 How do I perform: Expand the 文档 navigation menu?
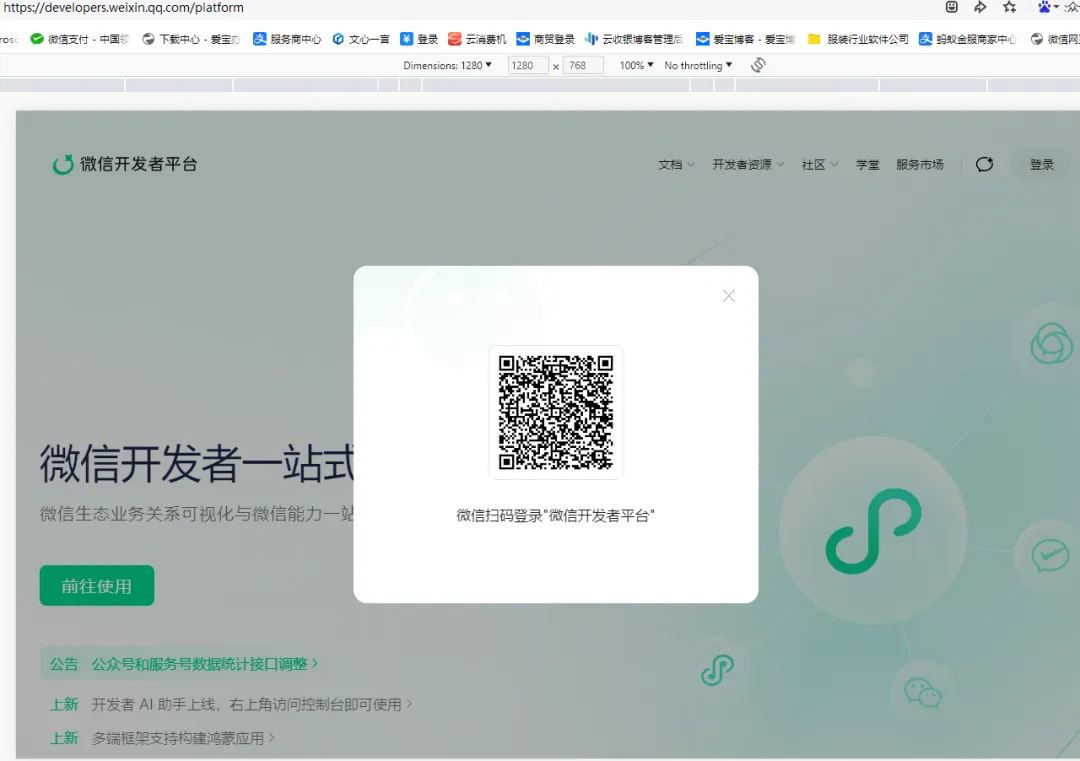(x=676, y=165)
